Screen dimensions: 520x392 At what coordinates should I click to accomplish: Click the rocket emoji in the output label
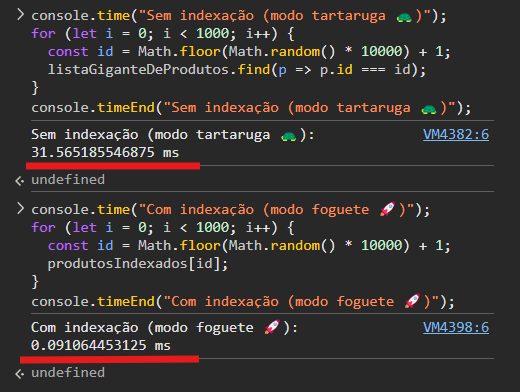point(272,327)
